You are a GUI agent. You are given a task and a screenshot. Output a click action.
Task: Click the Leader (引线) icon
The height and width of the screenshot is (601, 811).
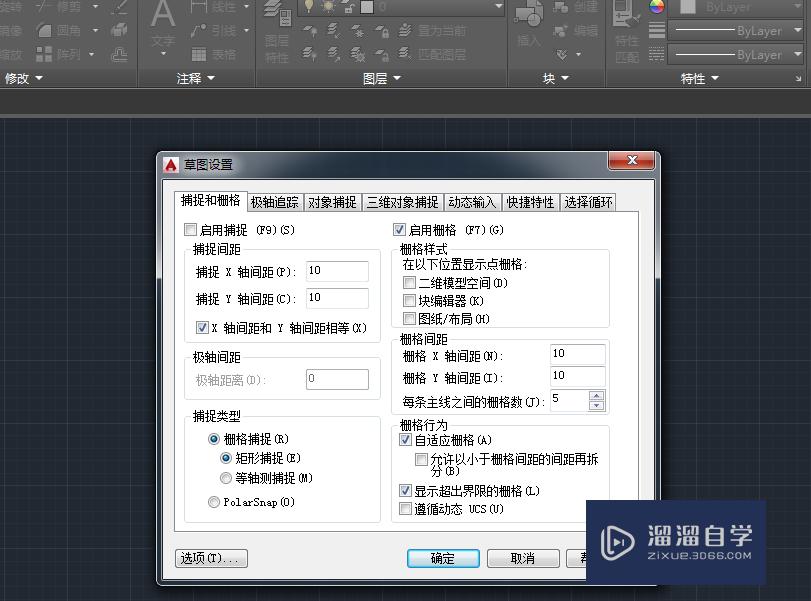click(199, 31)
